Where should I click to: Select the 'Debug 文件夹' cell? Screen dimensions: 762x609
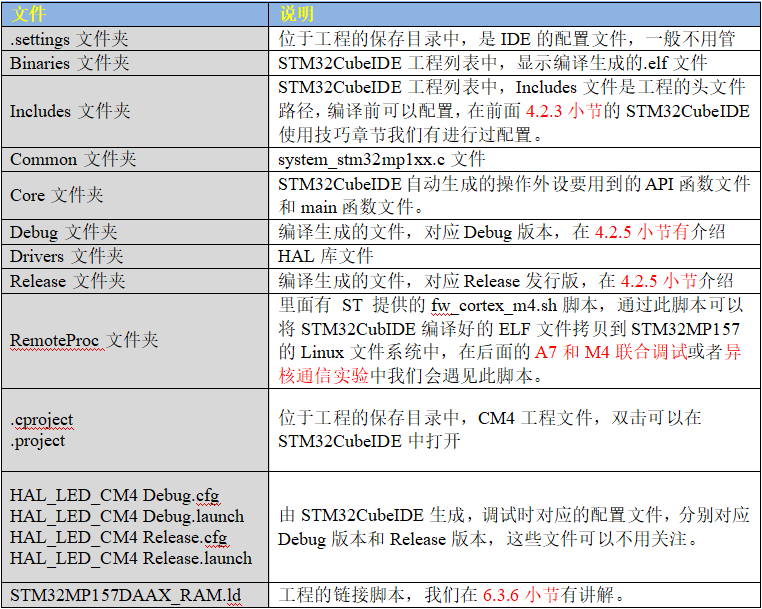135,232
